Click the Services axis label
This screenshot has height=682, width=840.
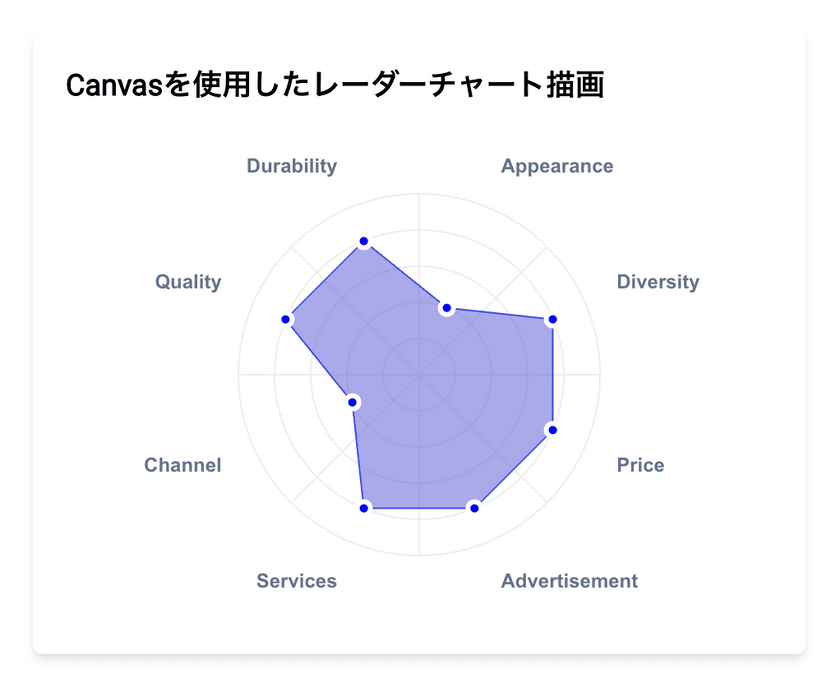[x=296, y=581]
